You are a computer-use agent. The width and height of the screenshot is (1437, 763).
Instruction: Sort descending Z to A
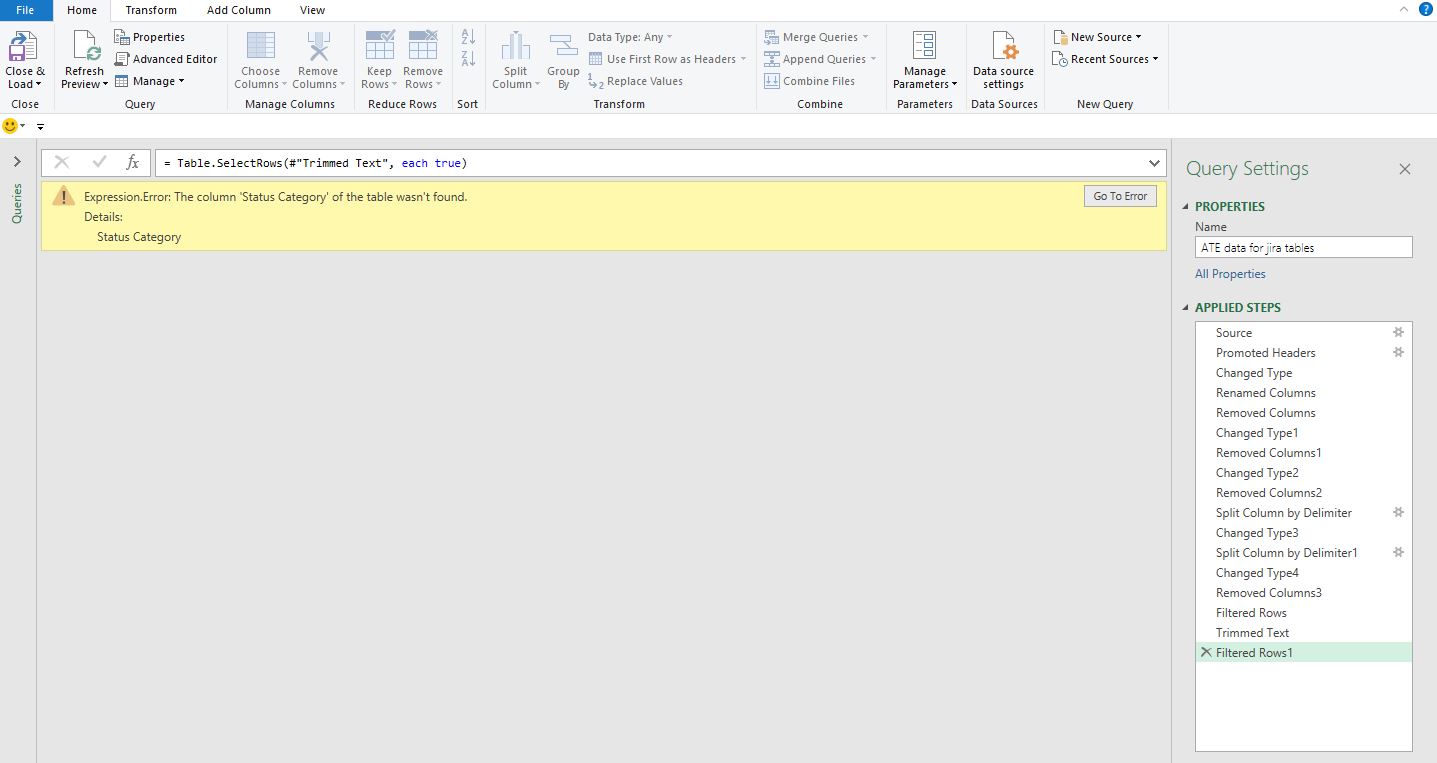click(x=468, y=58)
